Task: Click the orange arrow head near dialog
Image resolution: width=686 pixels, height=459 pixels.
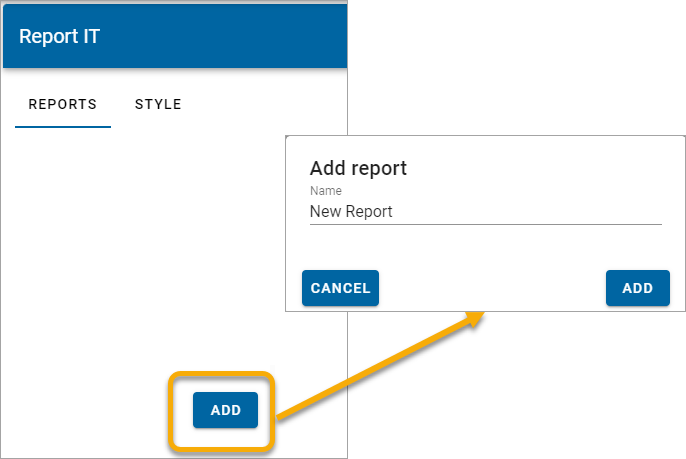Action: 478,320
